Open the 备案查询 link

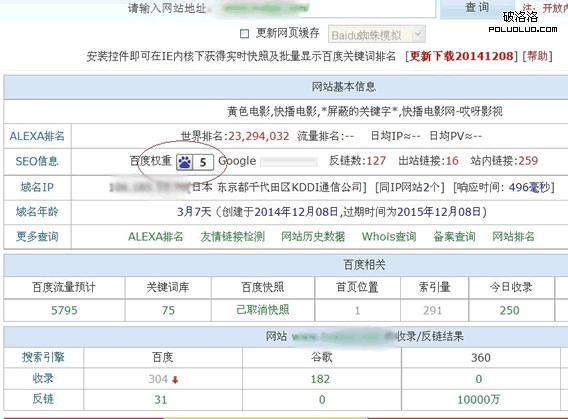click(x=454, y=236)
